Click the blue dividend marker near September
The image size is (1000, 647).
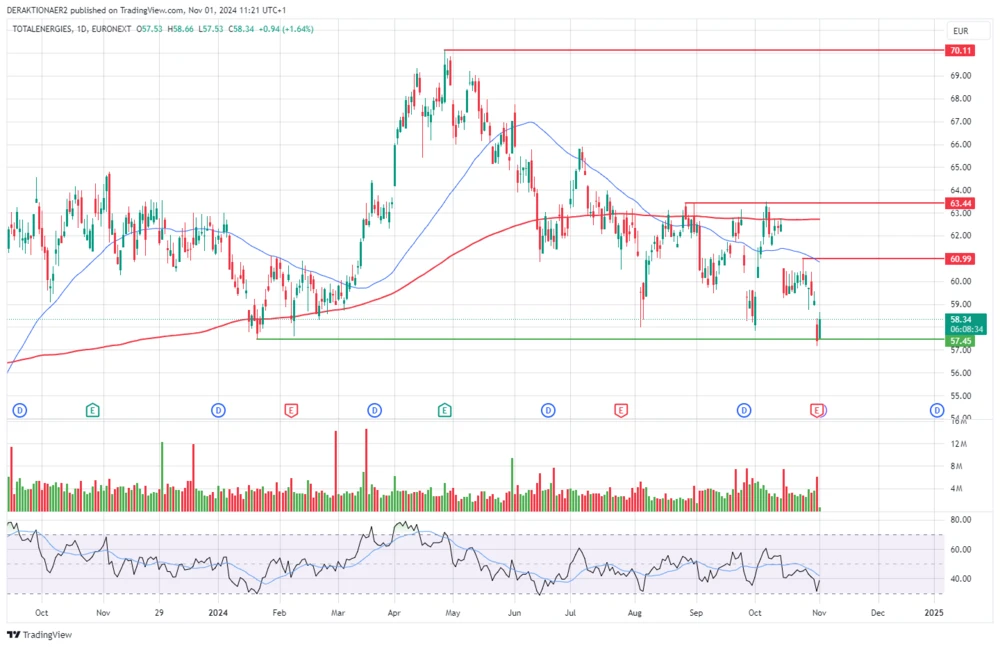tap(743, 409)
